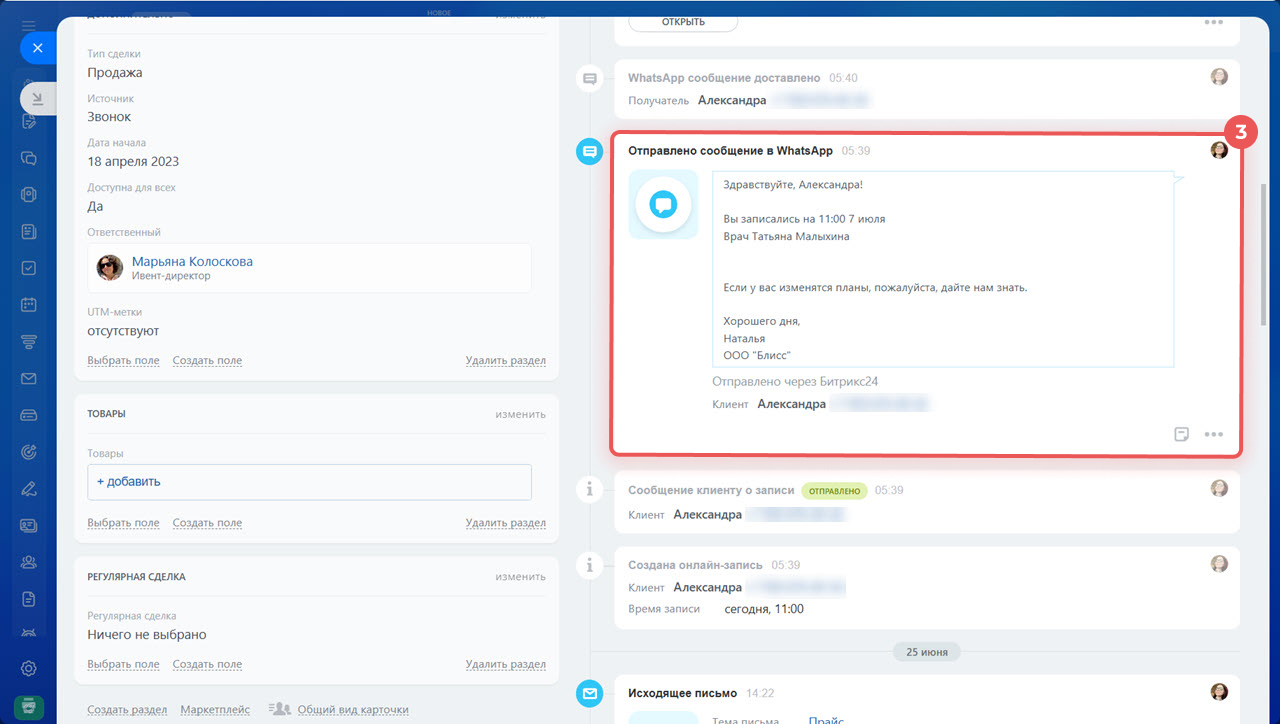Click Создать поле in Регулярная сделка section
Image resolution: width=1280 pixels, height=724 pixels.
(207, 665)
